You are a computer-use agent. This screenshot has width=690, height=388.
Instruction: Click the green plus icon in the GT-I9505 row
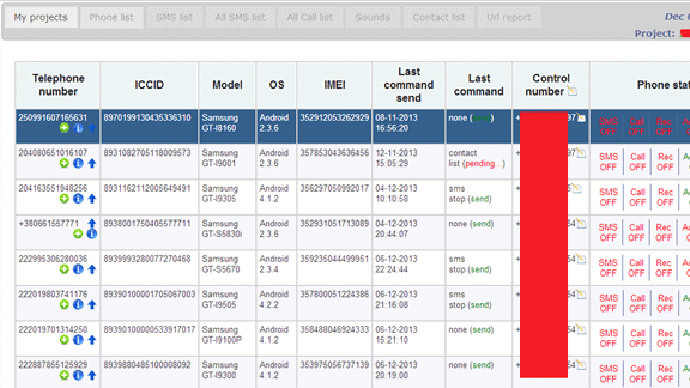coord(64,304)
